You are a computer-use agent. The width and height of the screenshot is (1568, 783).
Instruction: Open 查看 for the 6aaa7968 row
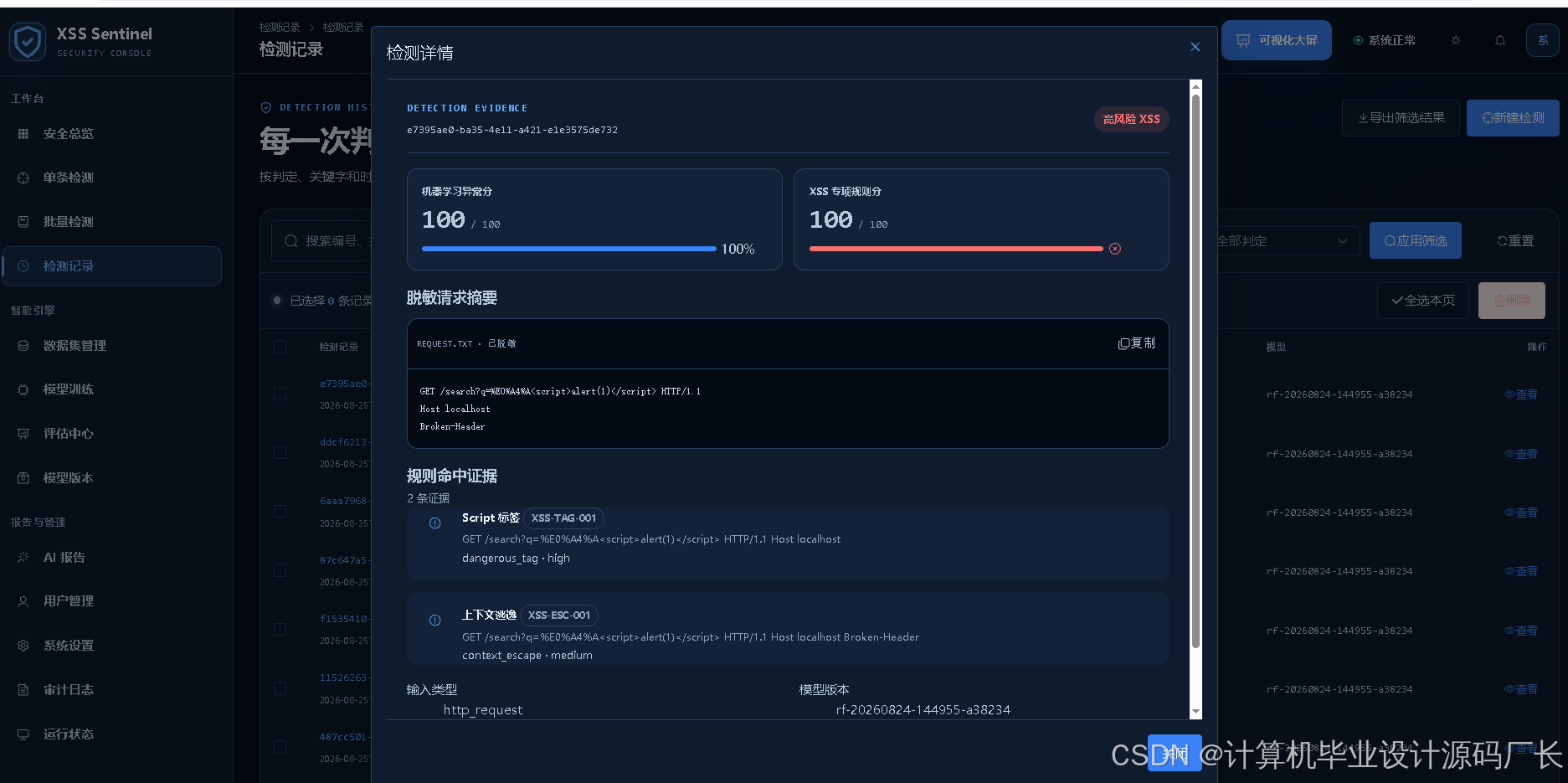coord(1520,513)
